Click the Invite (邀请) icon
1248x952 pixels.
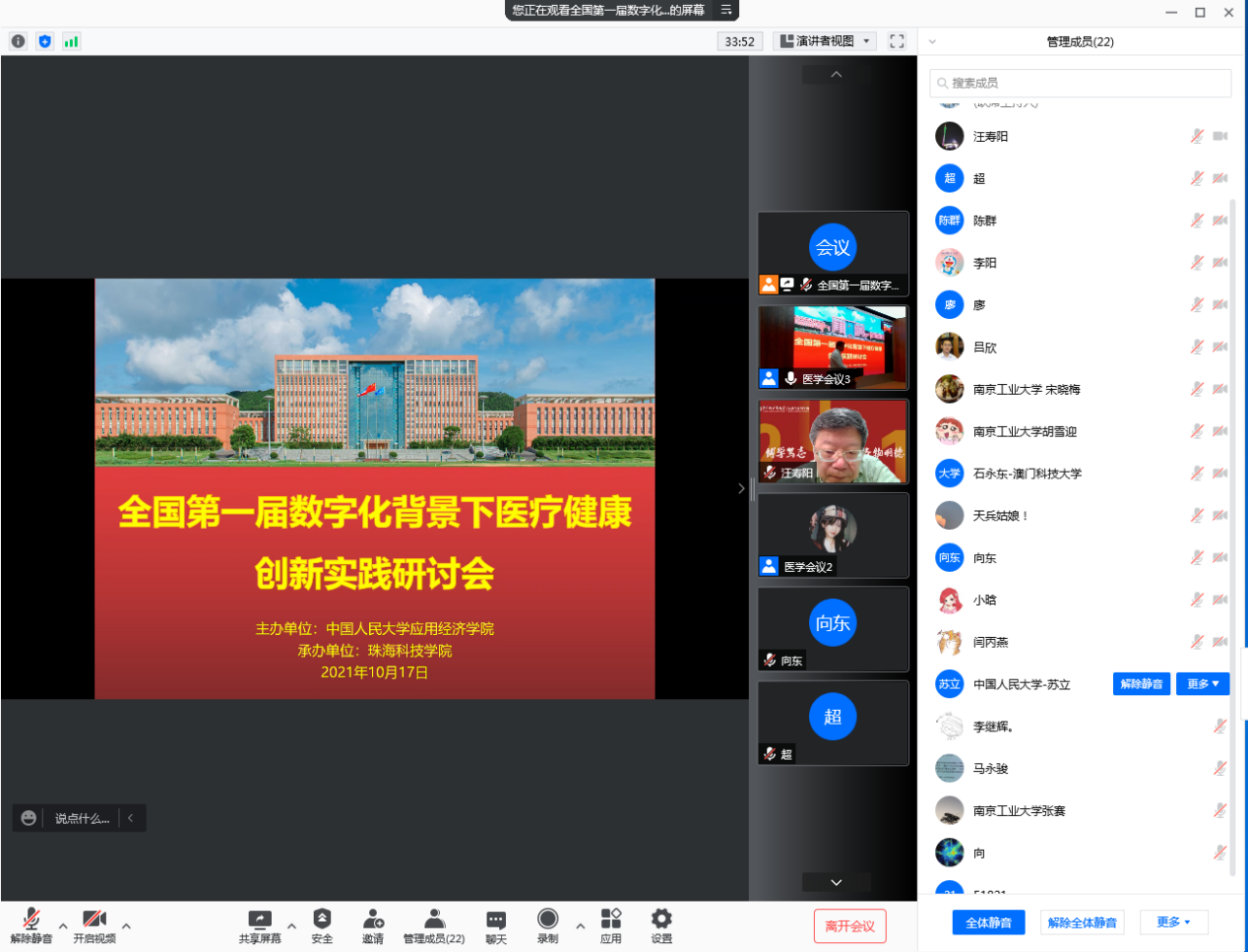373,920
